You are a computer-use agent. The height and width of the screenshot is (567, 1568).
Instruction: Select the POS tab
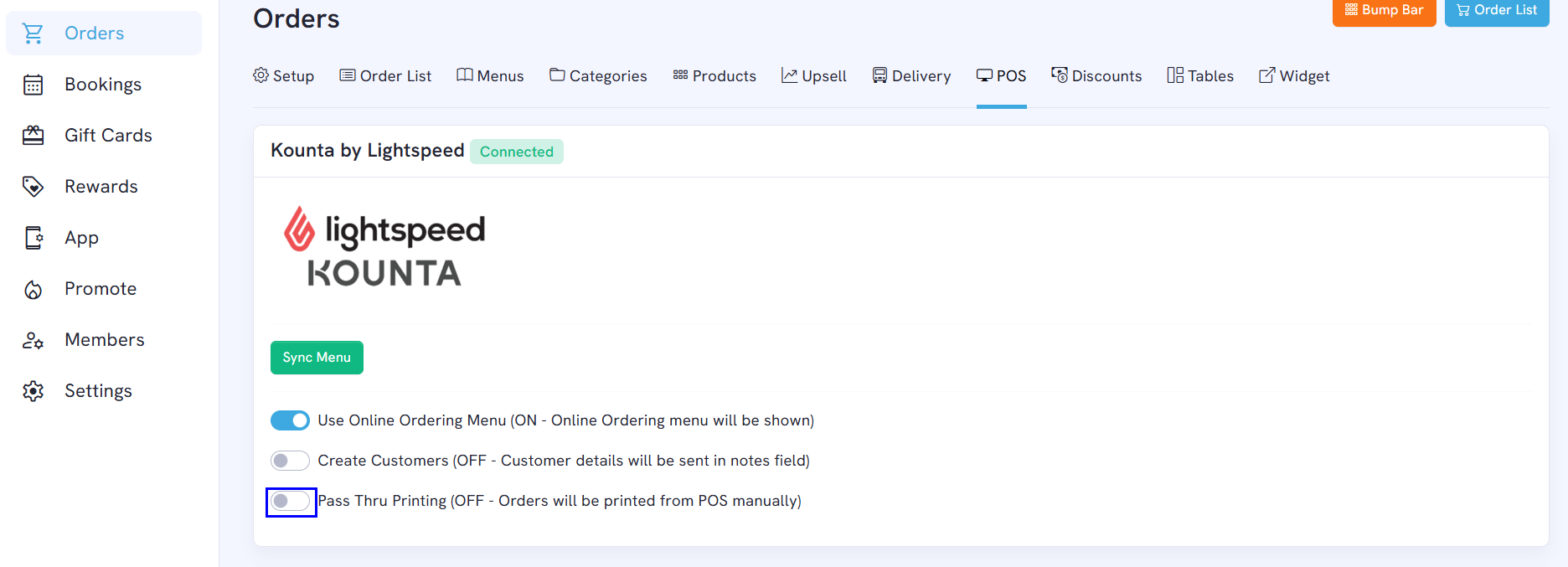pos(1002,76)
